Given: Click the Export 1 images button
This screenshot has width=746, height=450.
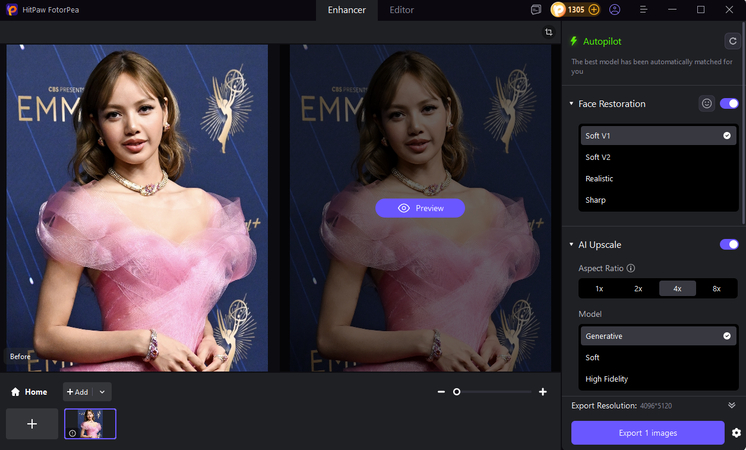Looking at the screenshot, I should (x=647, y=432).
